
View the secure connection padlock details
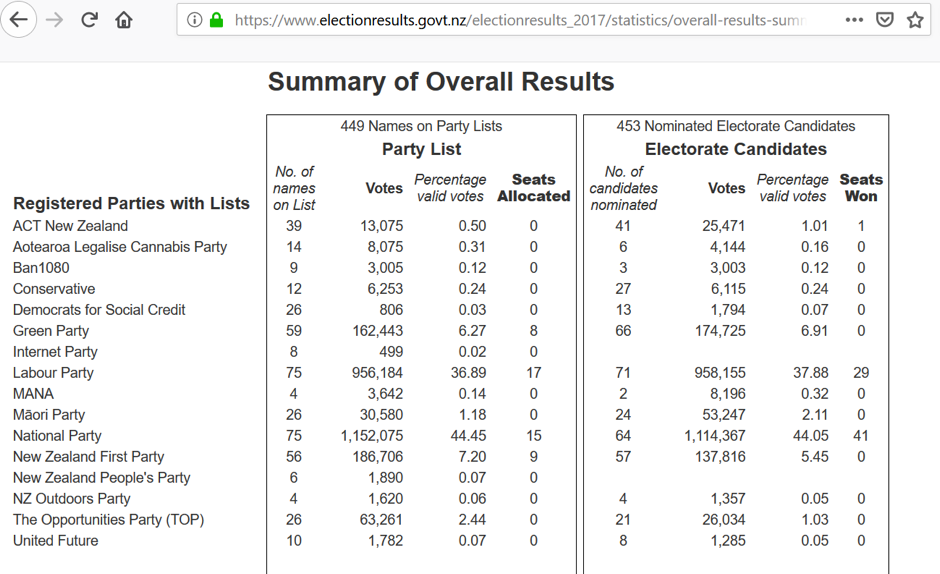[x=216, y=20]
